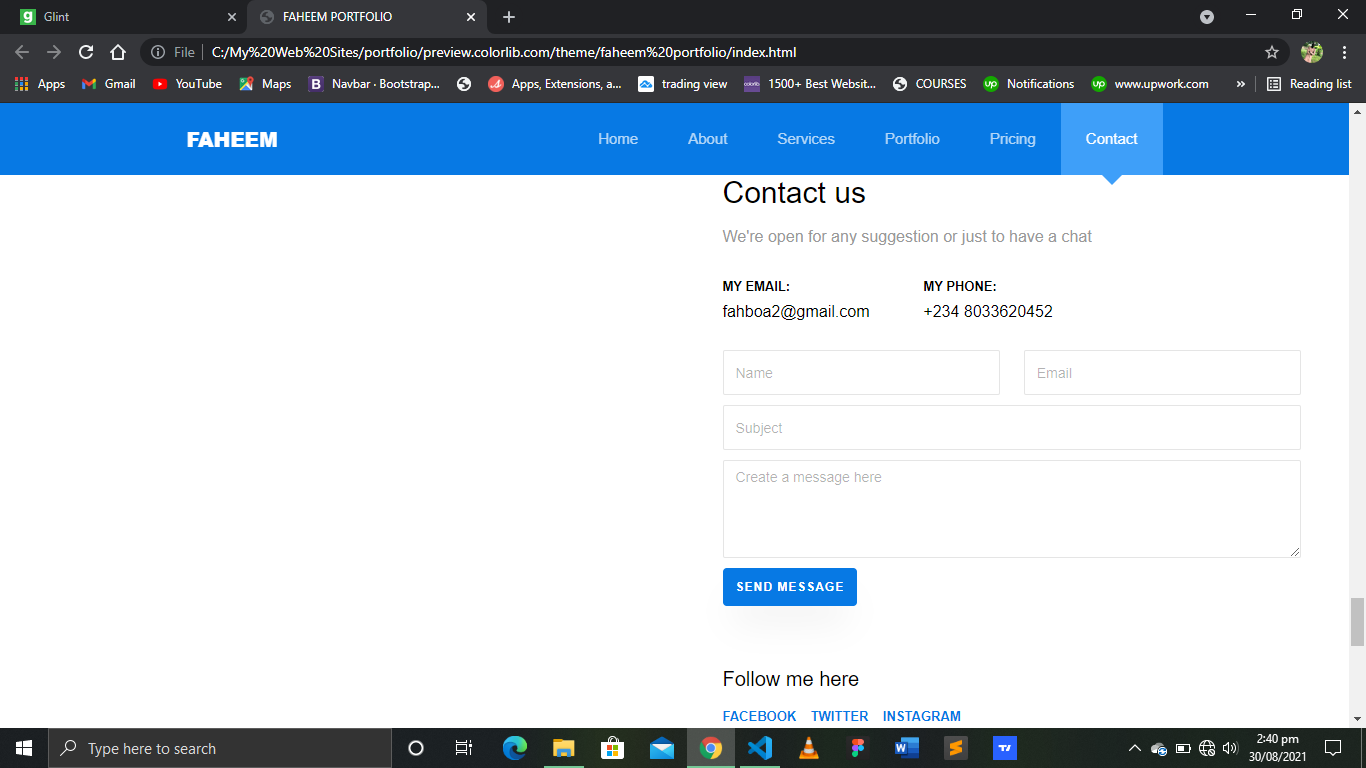Click the page vertical scrollbar thumb

tap(1357, 622)
